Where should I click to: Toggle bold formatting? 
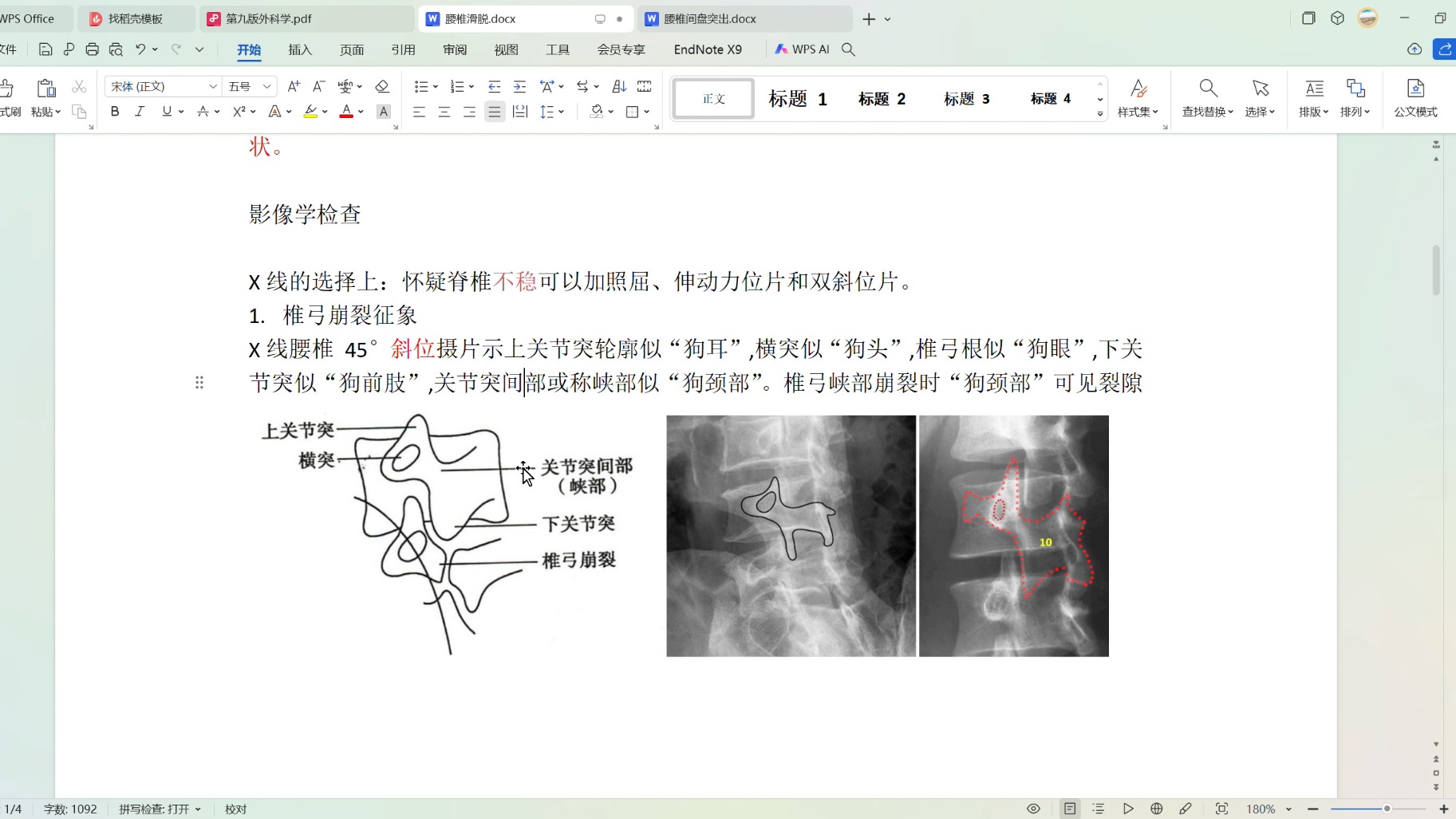tap(115, 112)
